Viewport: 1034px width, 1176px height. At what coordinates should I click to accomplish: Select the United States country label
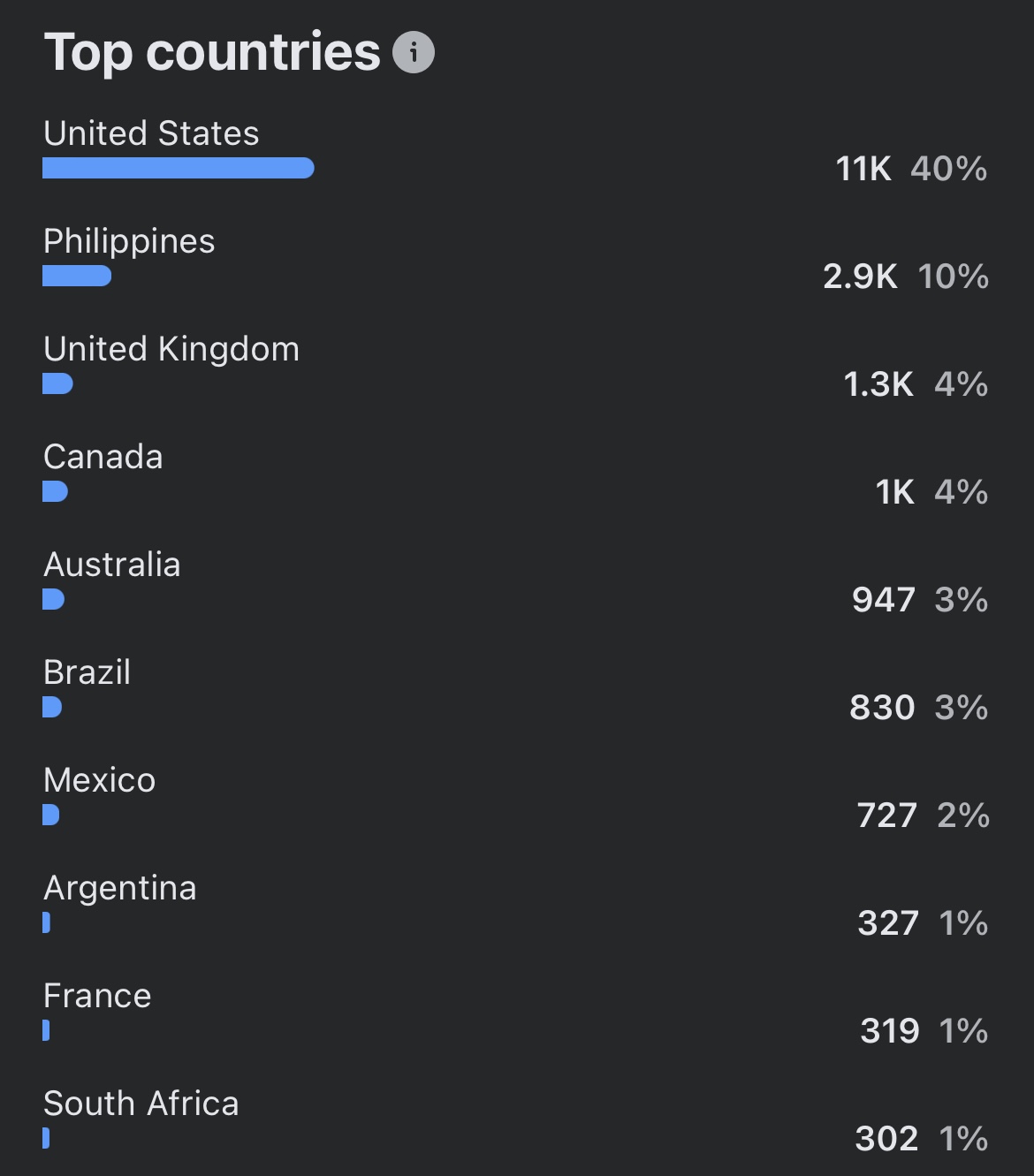click(x=151, y=133)
